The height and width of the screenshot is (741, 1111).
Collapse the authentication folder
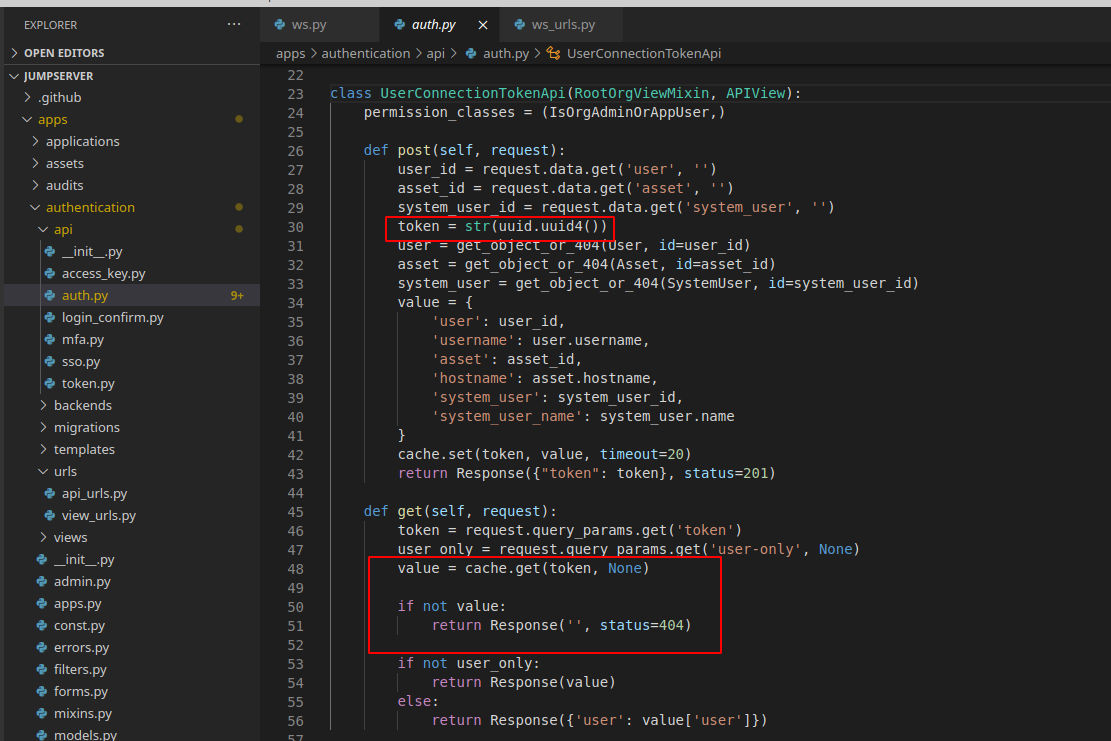[x=90, y=207]
